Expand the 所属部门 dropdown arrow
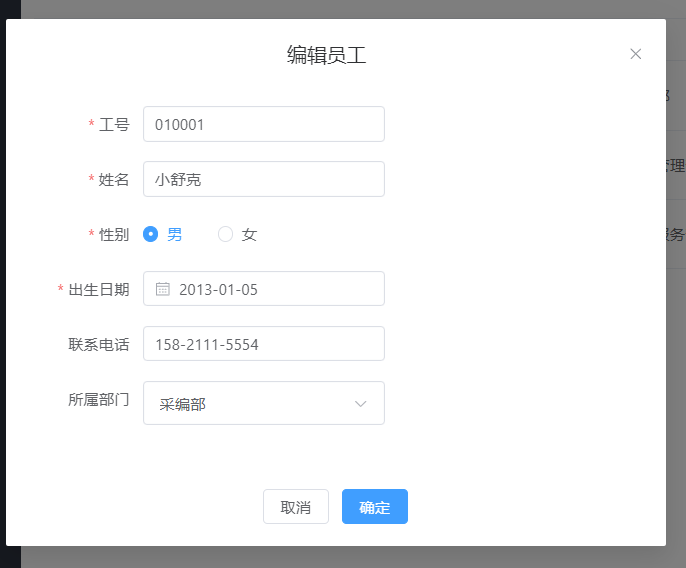The height and width of the screenshot is (568, 686). 360,403
